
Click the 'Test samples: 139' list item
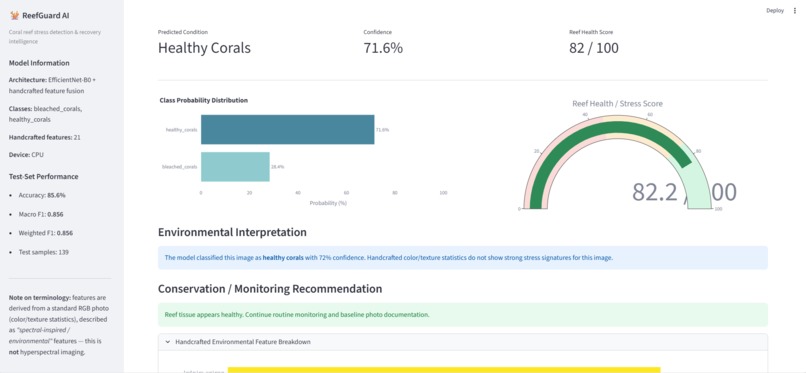pyautogui.click(x=44, y=252)
